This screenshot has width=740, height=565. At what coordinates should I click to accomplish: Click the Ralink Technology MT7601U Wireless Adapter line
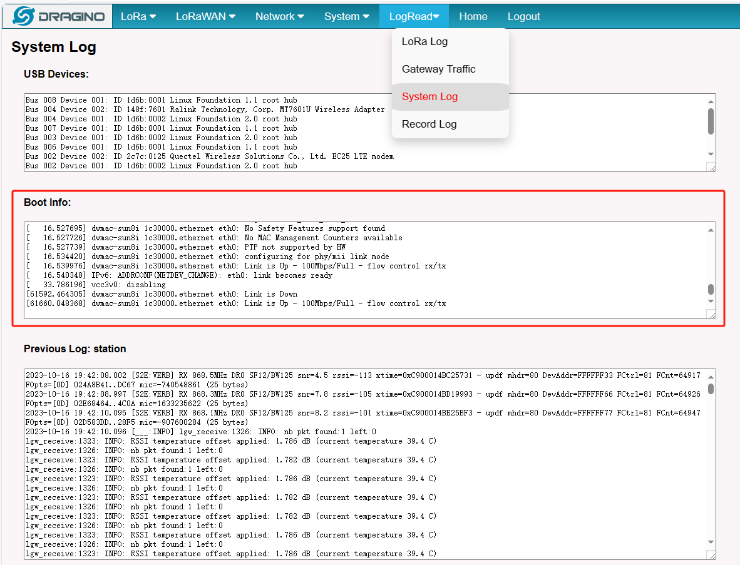click(205, 109)
